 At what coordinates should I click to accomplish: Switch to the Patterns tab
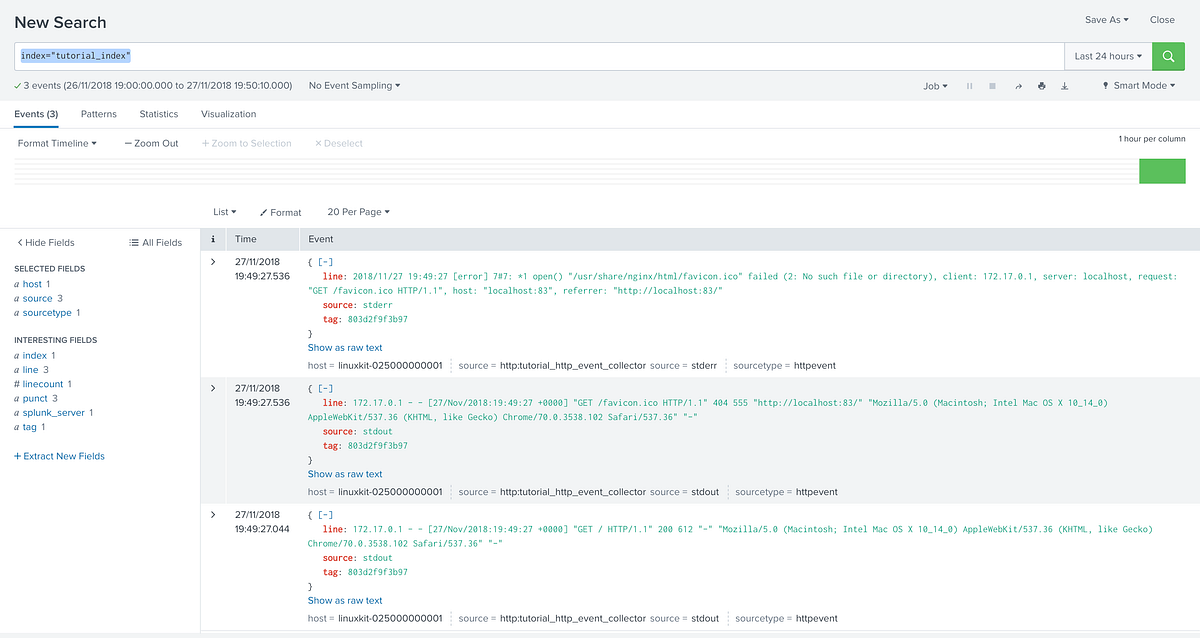[98, 114]
